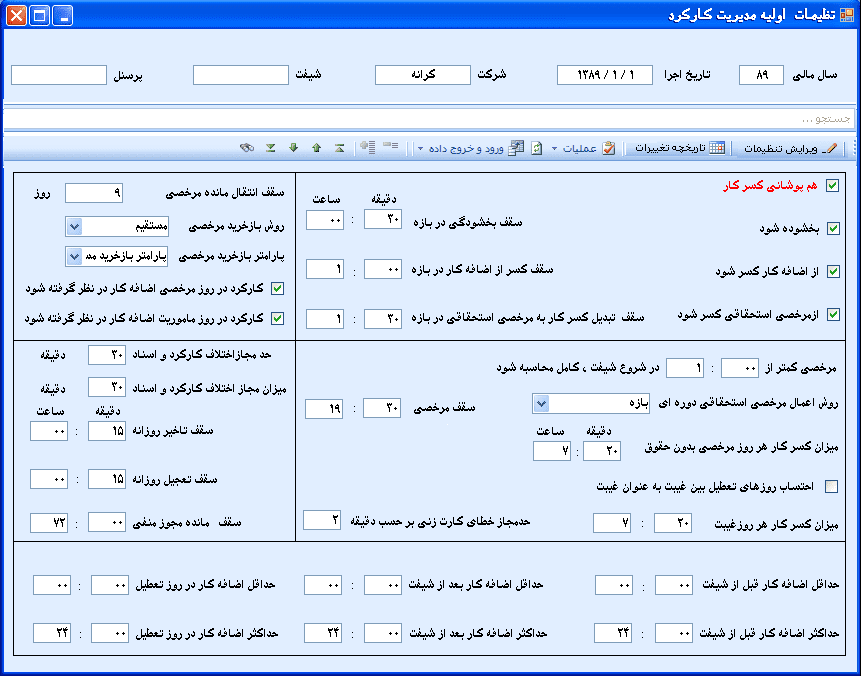Viewport: 861px width, 677px height.
Task: Click the جستجو search field
Action: point(430,119)
